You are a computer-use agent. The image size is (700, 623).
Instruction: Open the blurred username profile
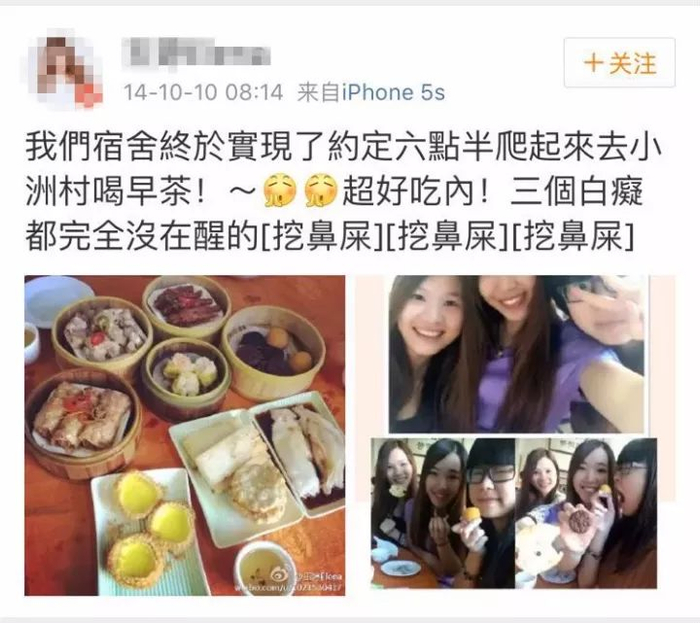(x=196, y=54)
